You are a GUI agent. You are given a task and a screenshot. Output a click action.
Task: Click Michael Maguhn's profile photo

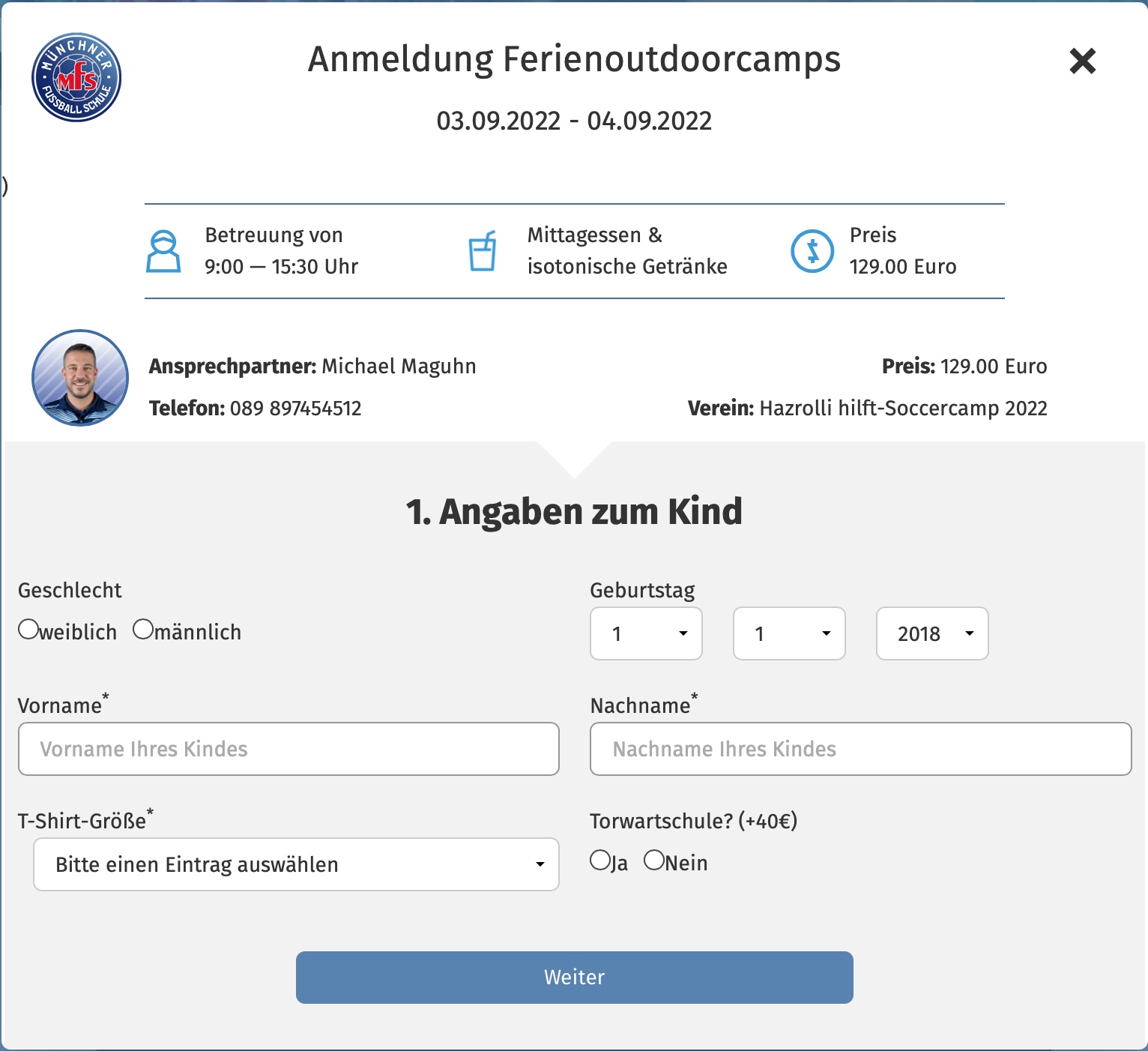point(80,378)
